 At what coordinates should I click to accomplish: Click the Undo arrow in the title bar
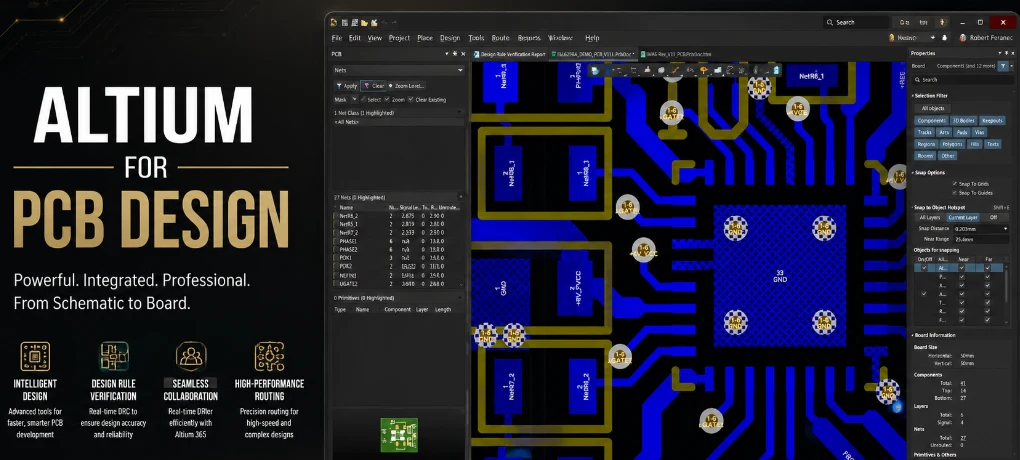[385, 22]
